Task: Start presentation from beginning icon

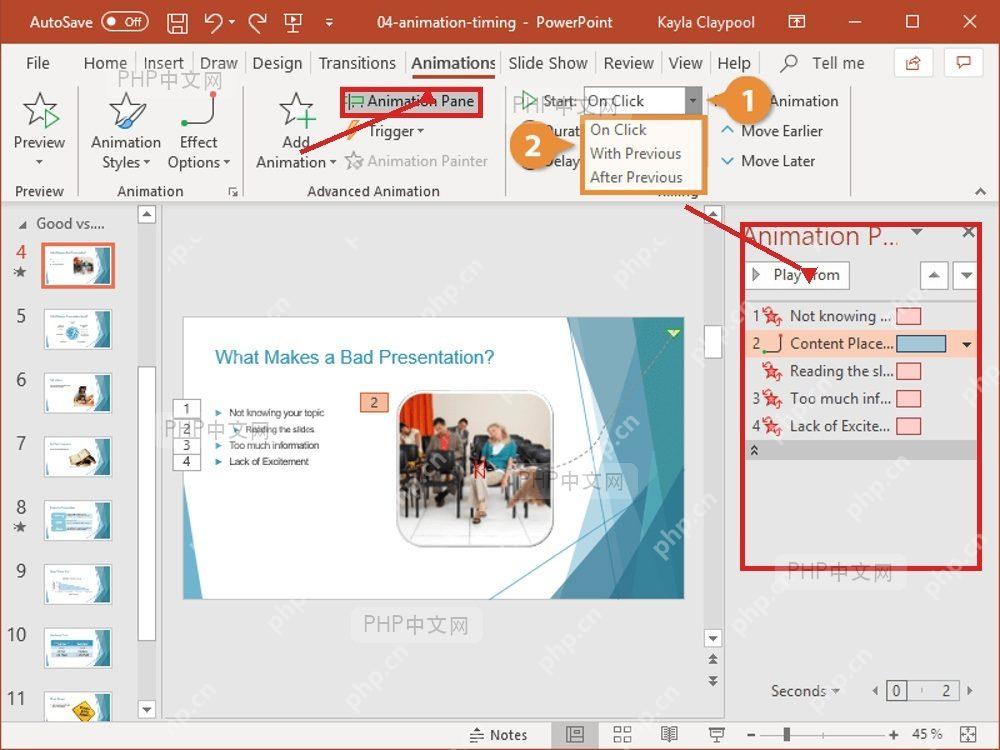Action: coord(293,23)
